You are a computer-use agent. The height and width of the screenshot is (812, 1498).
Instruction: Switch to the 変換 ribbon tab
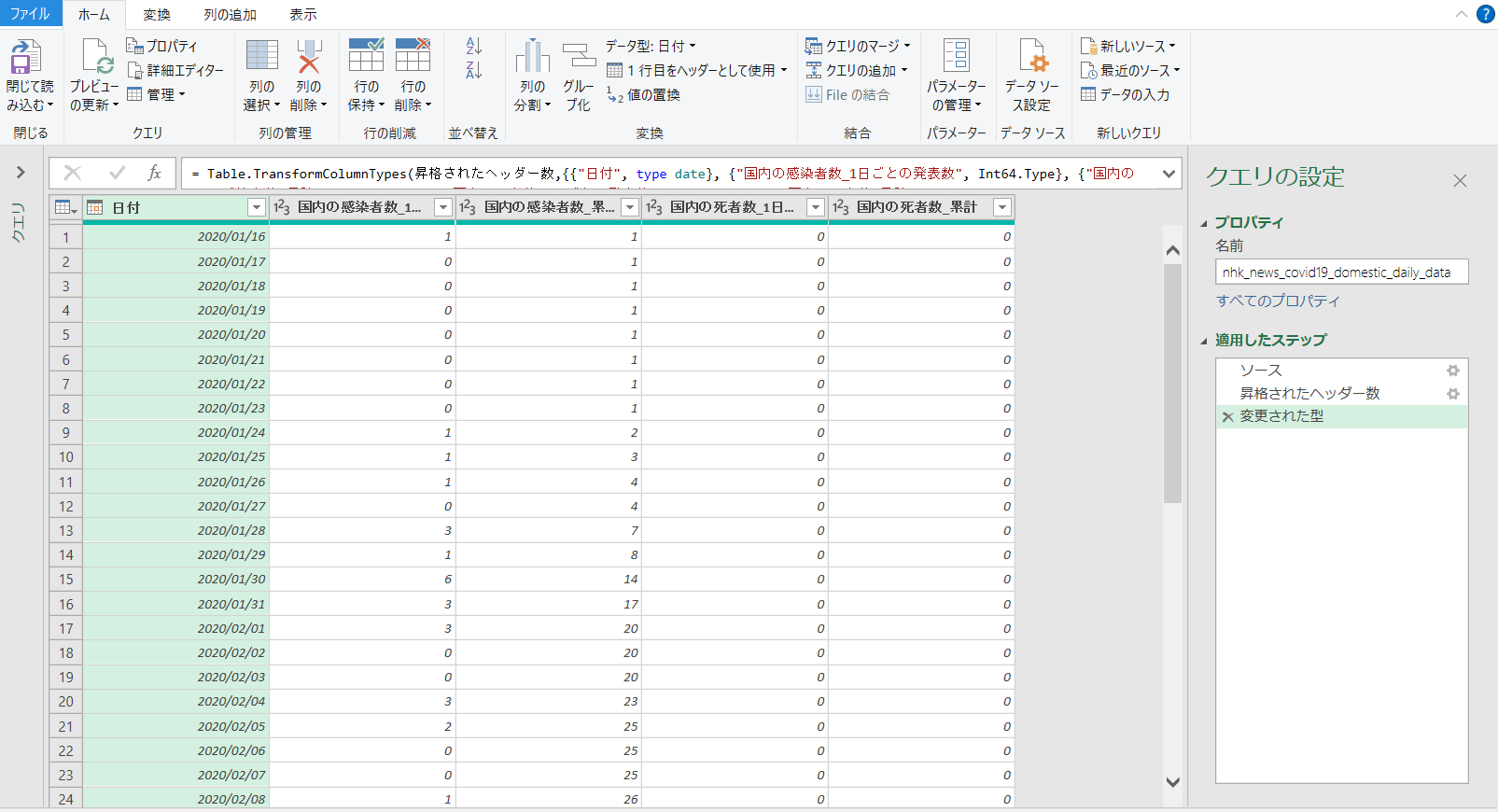[x=157, y=14]
